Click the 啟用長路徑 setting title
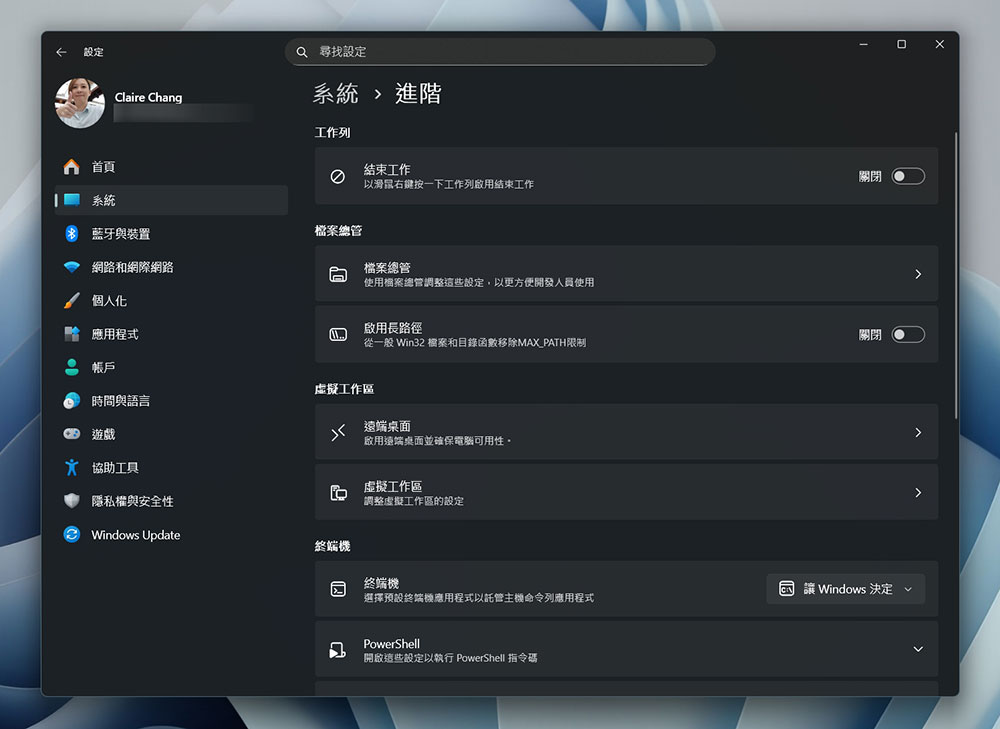The height and width of the screenshot is (729, 1000). tap(393, 328)
